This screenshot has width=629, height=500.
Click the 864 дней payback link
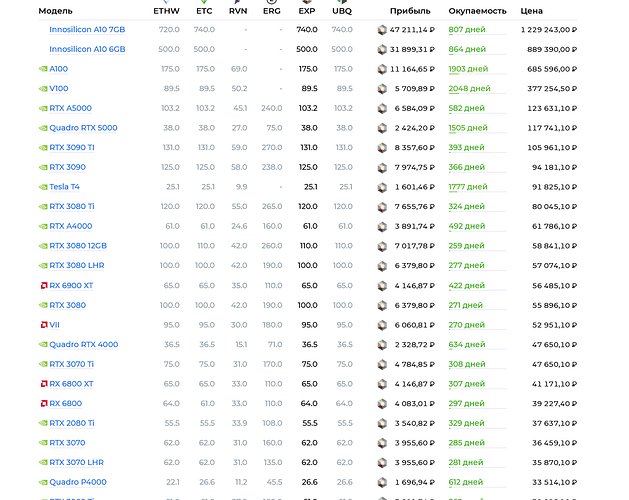(x=467, y=49)
